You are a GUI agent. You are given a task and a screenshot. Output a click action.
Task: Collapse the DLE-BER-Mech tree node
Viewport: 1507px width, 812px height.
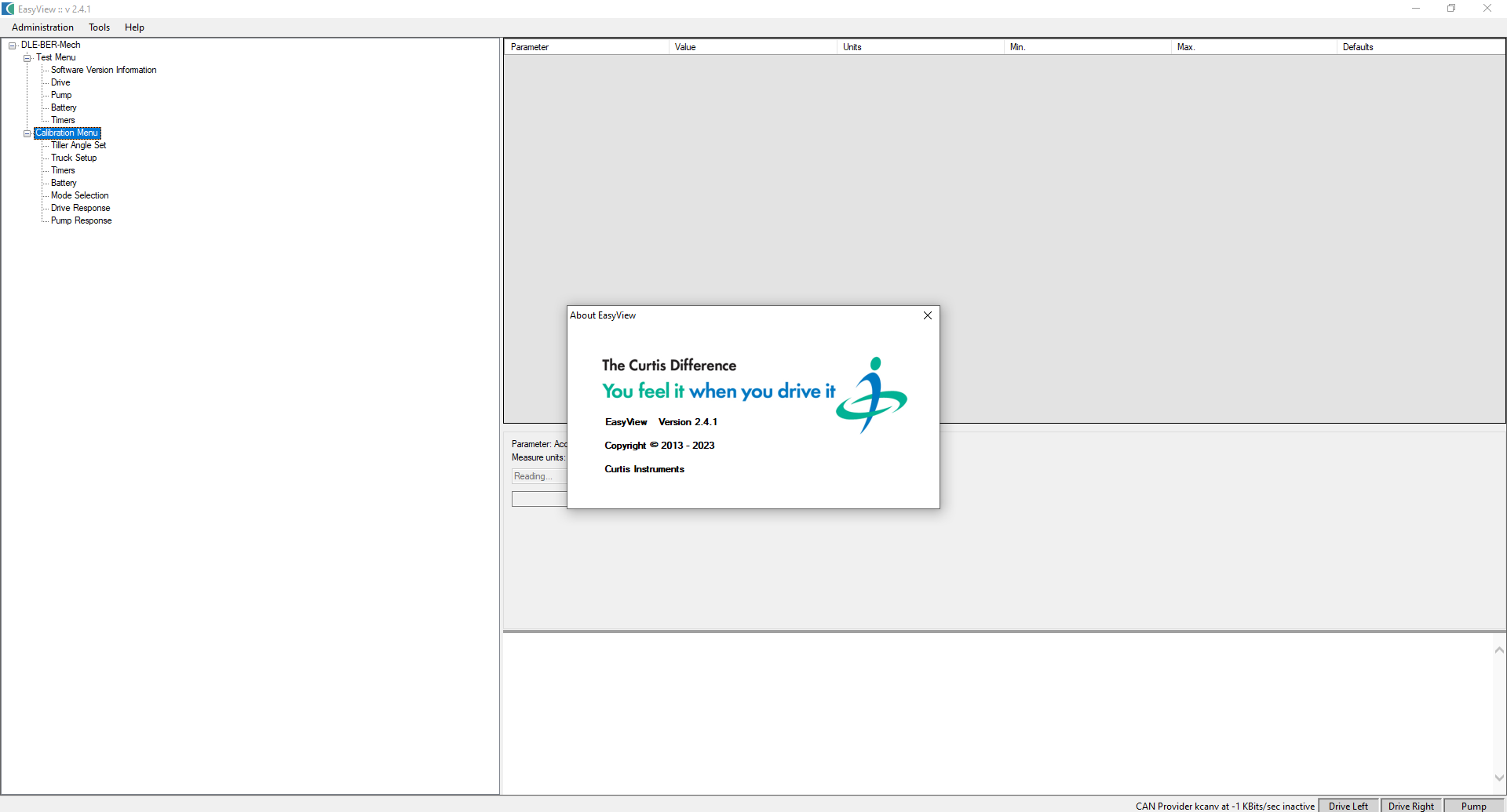point(11,45)
